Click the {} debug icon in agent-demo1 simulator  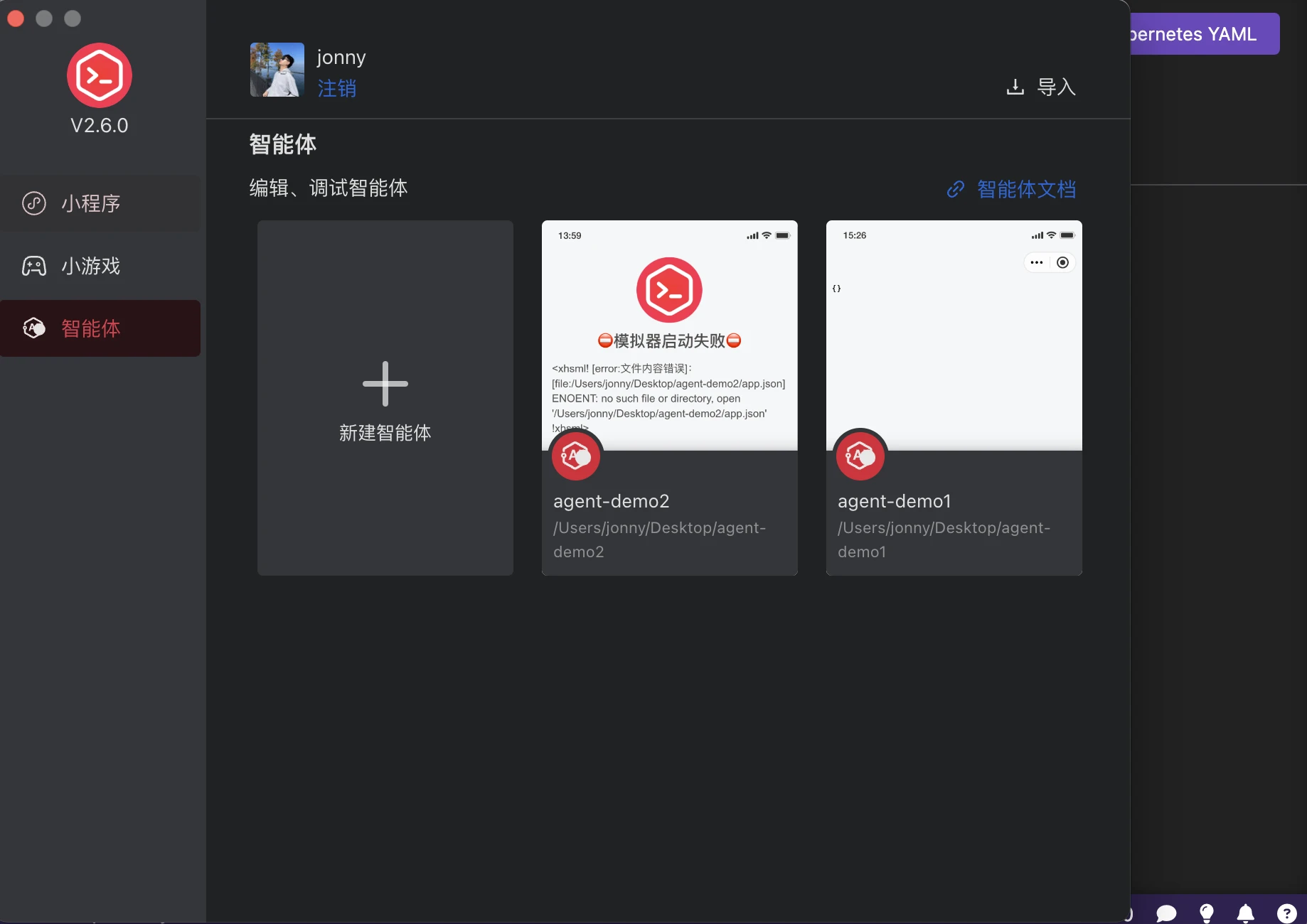tap(836, 288)
